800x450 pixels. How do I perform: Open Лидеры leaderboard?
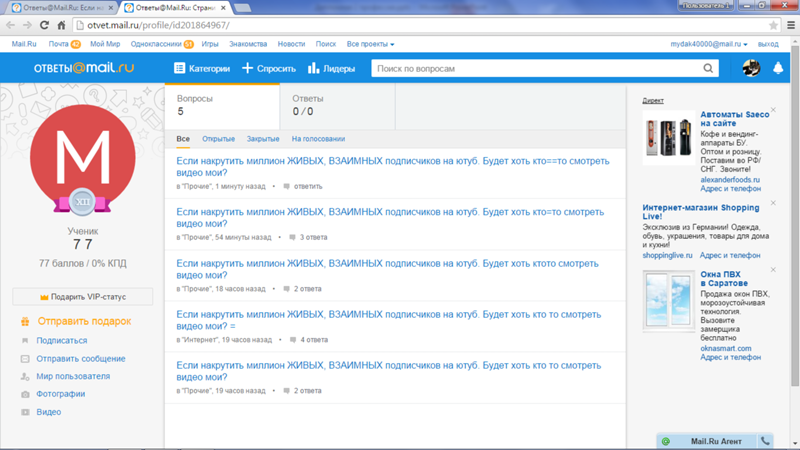tap(332, 68)
